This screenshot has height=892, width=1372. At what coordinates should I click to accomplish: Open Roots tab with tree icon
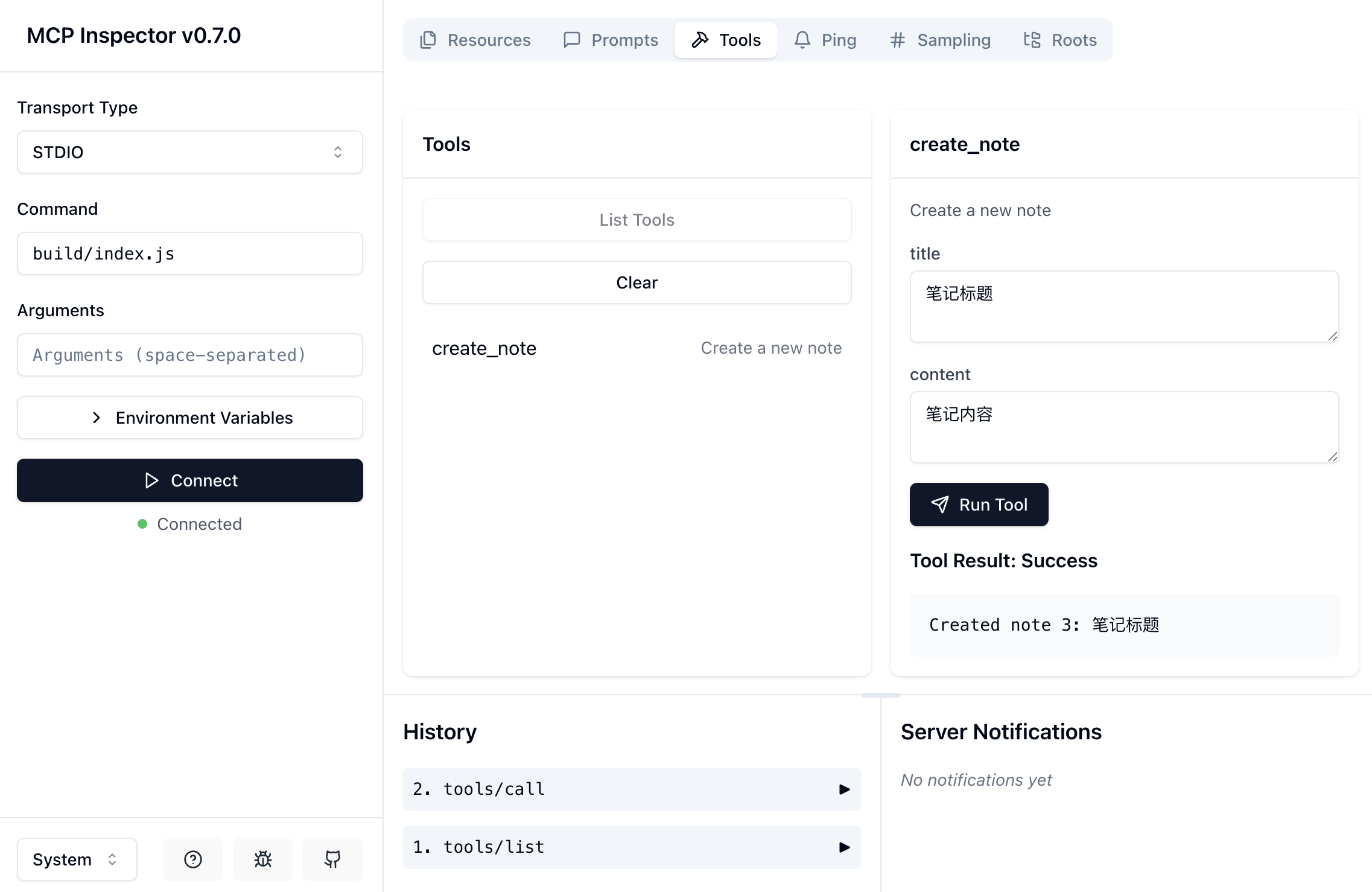(1059, 40)
